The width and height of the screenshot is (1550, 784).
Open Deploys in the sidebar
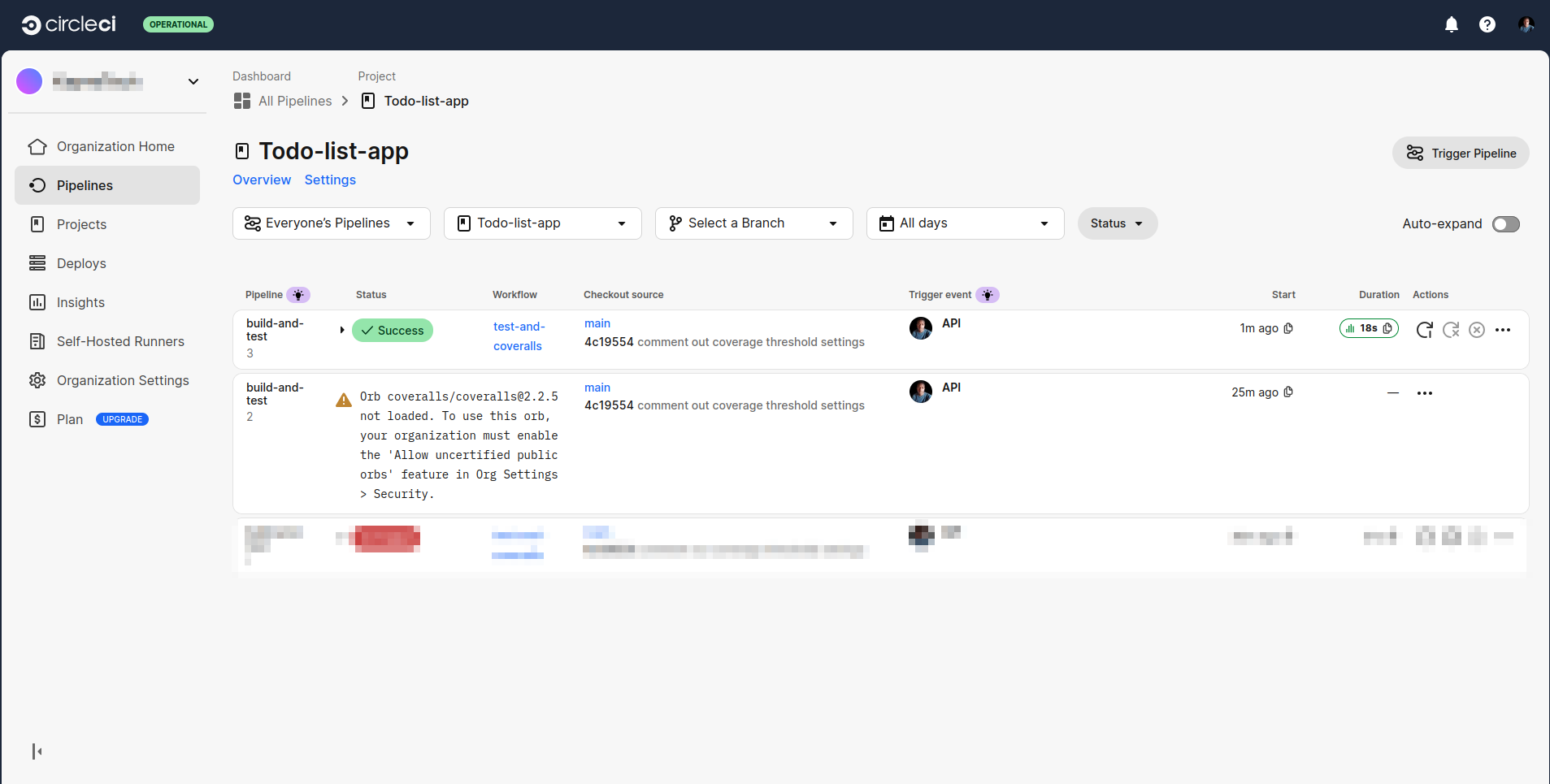coord(107,263)
